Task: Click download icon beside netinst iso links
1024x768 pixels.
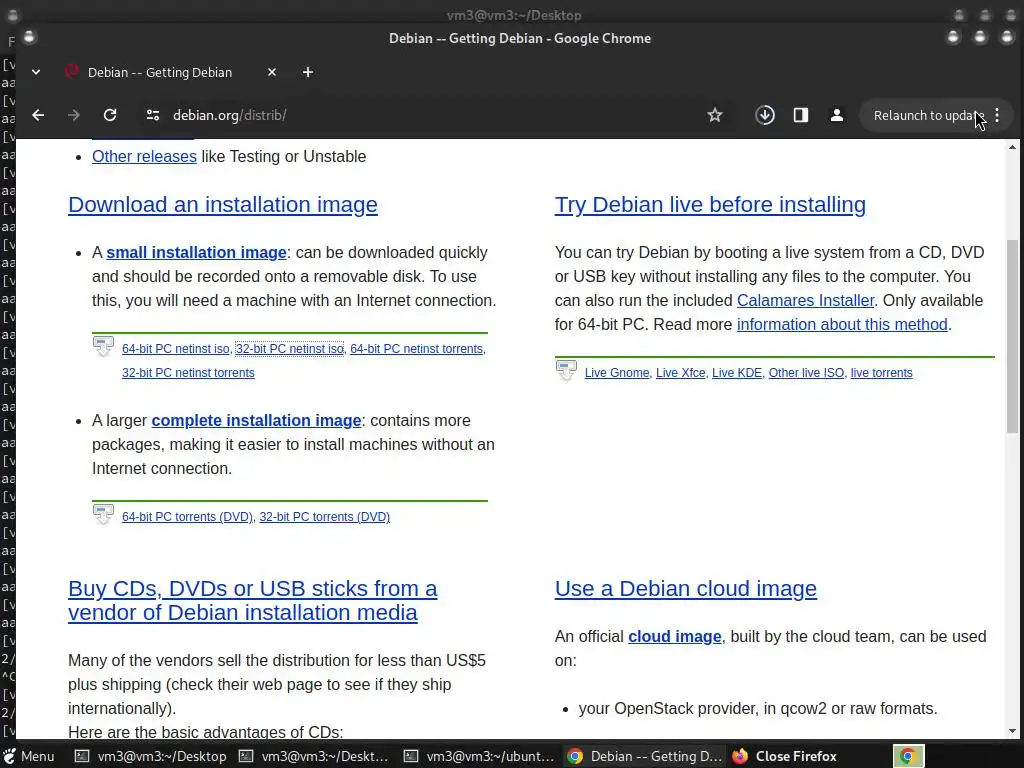Action: pos(103,346)
